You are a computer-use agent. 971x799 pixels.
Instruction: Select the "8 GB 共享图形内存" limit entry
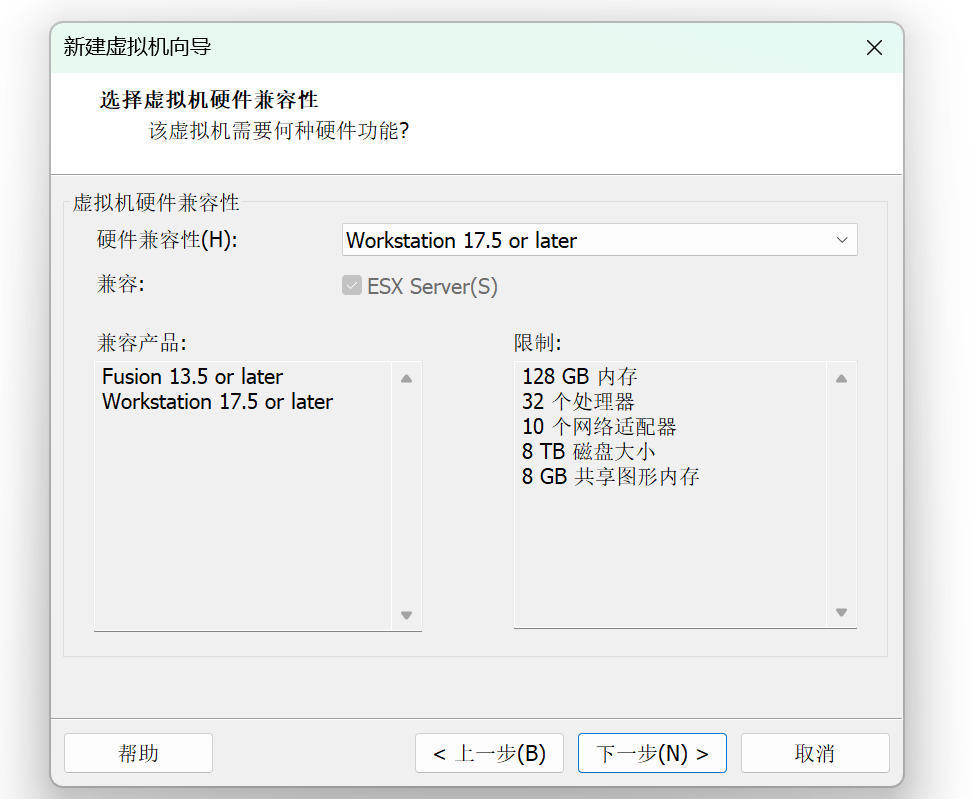[611, 476]
